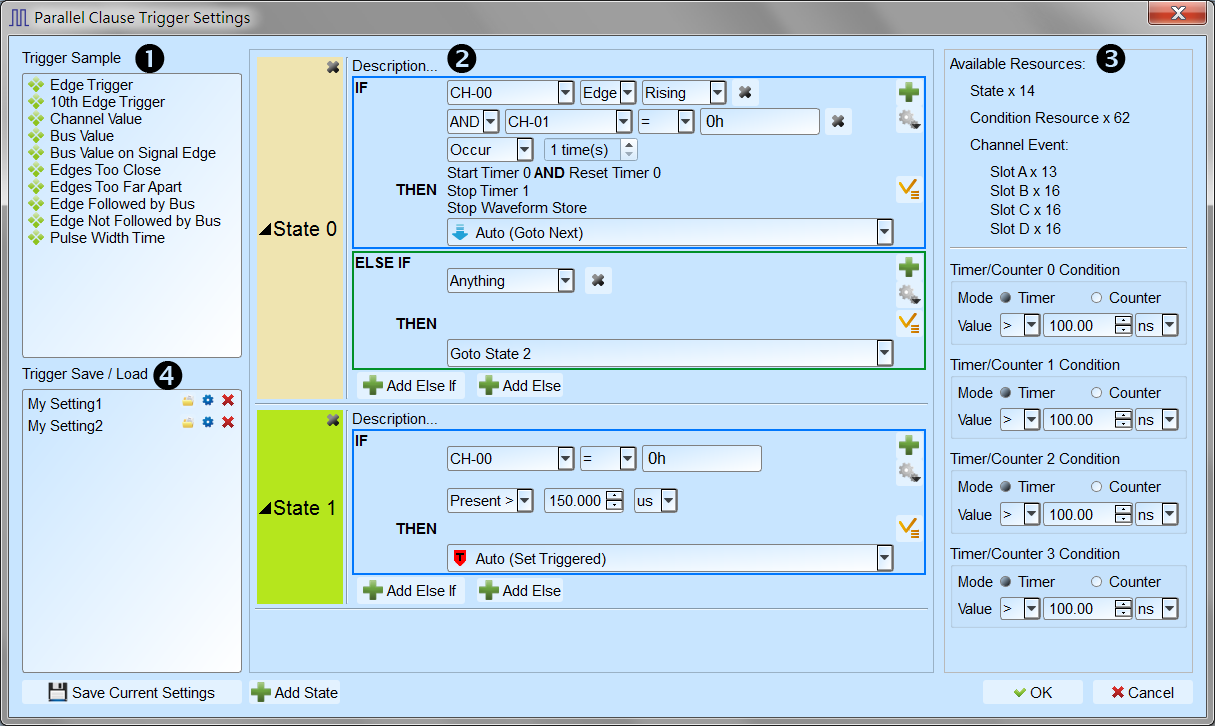Click the Add State button
Image resolution: width=1215 pixels, height=726 pixels.
[295, 692]
